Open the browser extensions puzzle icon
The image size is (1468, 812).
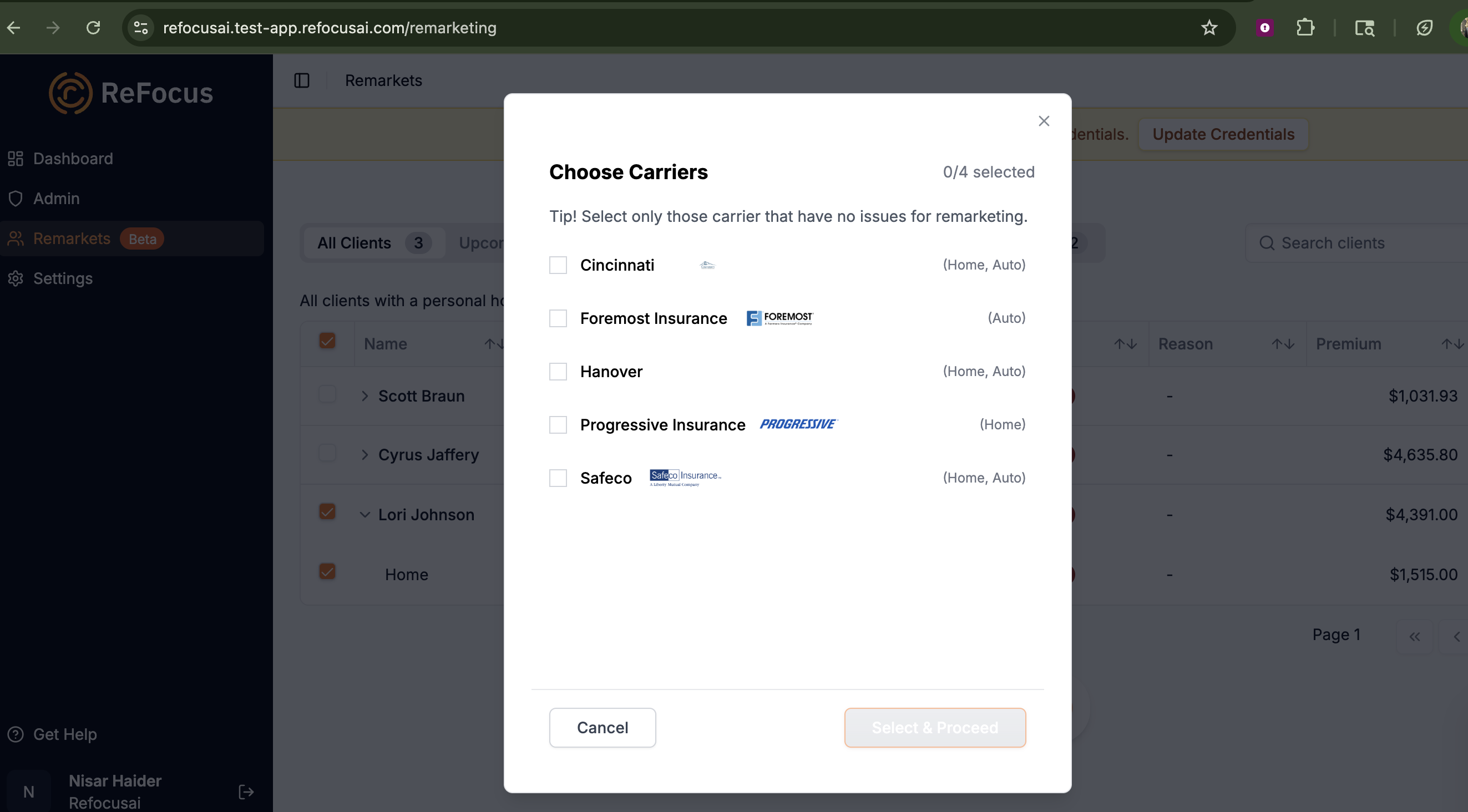[x=1304, y=27]
